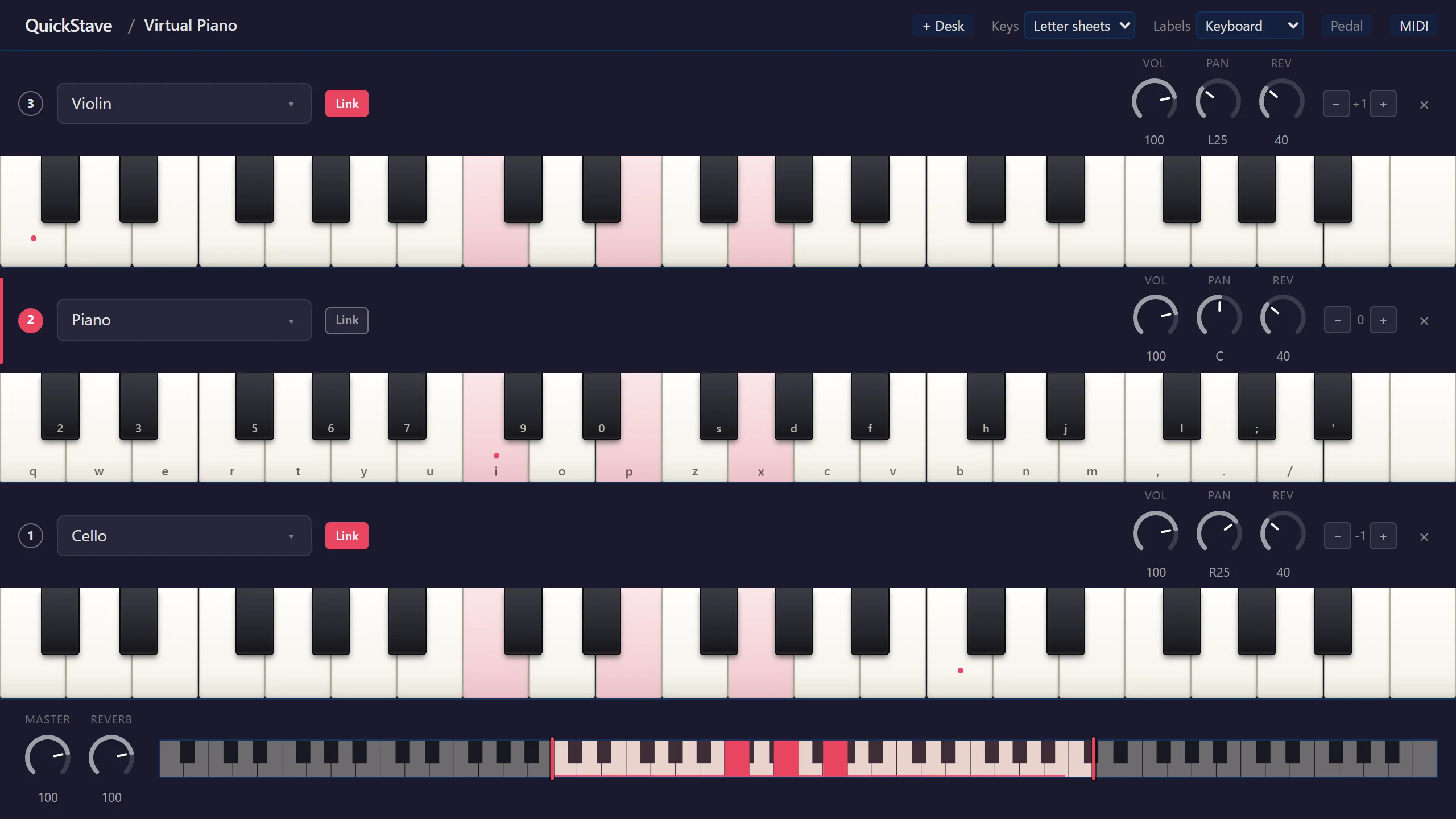Viewport: 1456px width, 819px height.
Task: Open the Labels Keyboard dropdown
Action: tap(1250, 26)
